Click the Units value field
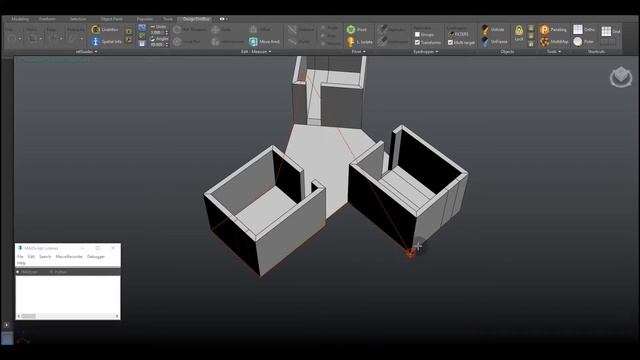 157,33
